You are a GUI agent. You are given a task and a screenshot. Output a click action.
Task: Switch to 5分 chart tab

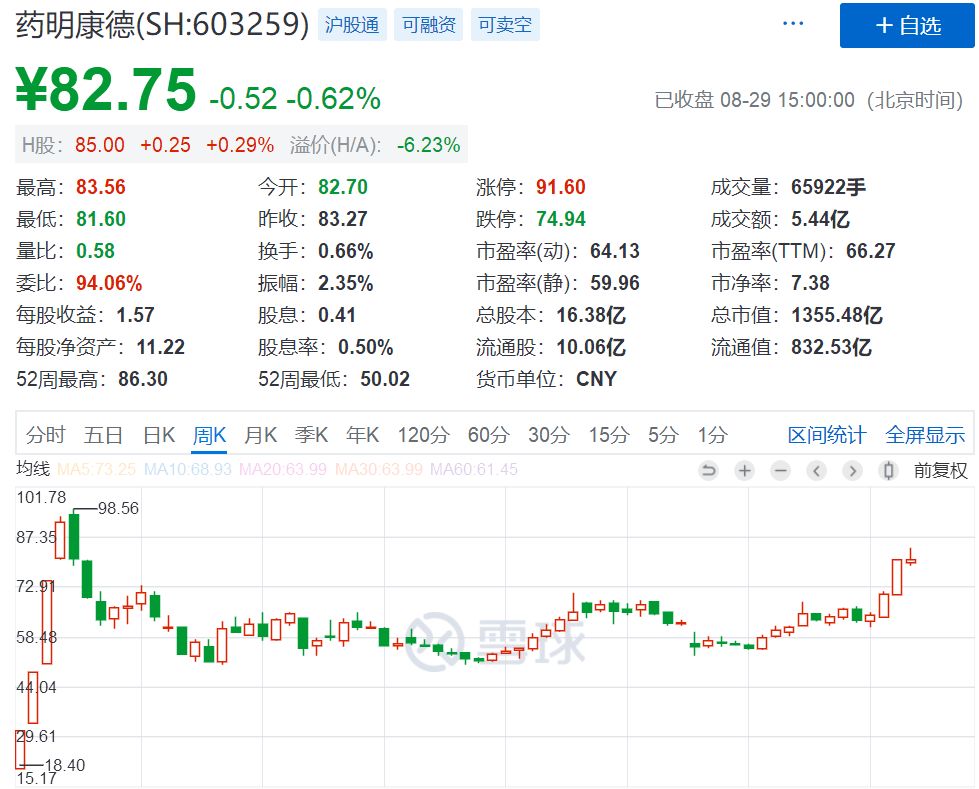click(663, 434)
